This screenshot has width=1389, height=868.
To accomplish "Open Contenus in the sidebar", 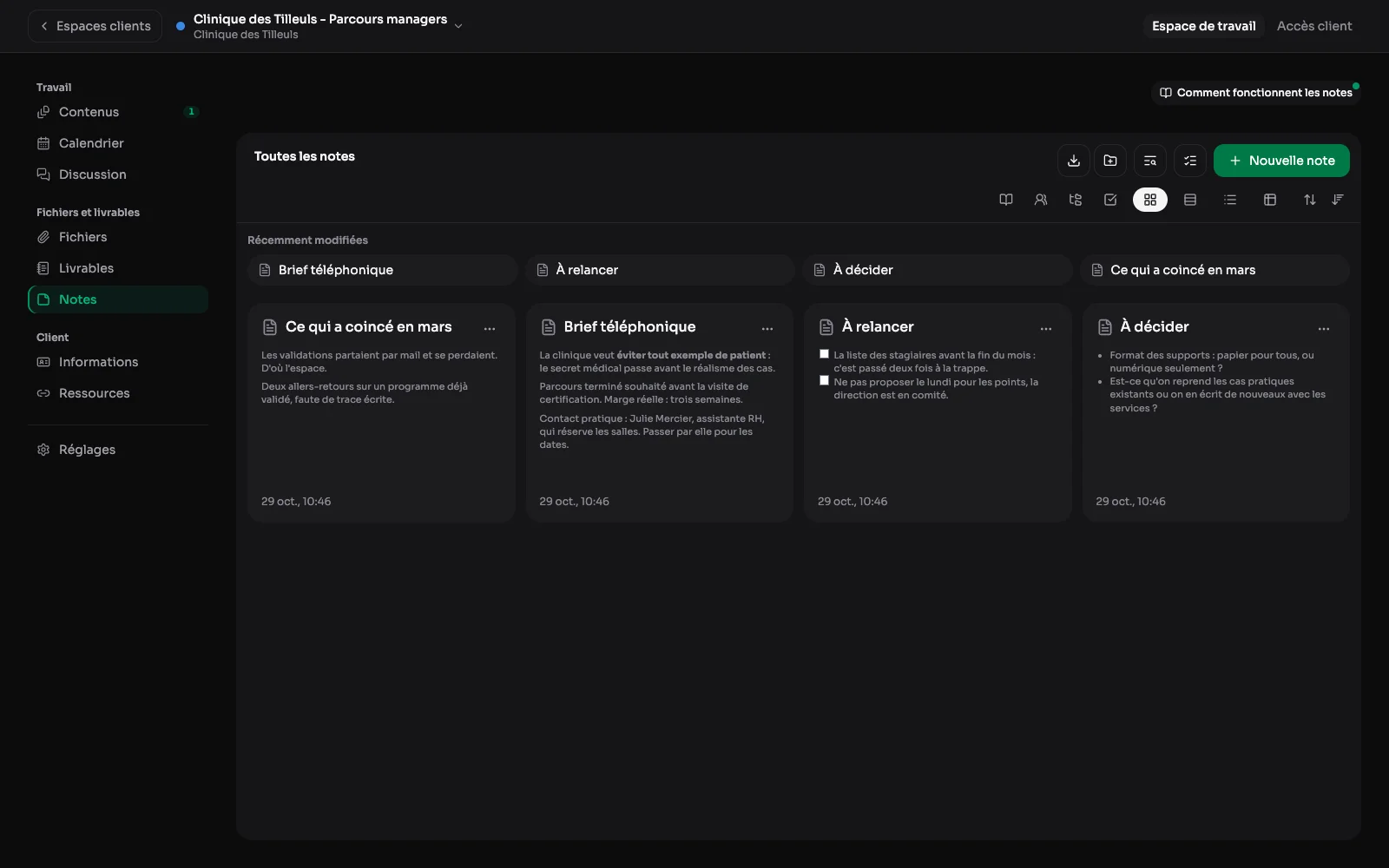I will pos(118,112).
